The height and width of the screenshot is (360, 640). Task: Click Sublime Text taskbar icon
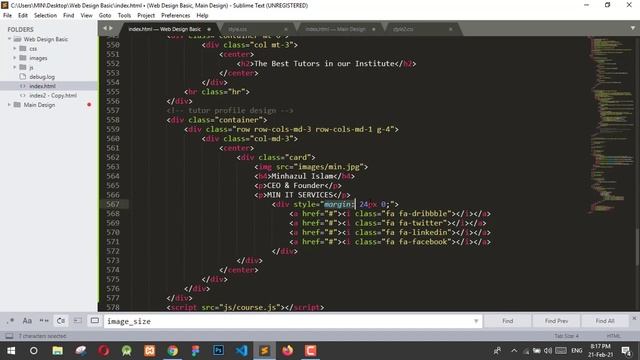(264, 351)
